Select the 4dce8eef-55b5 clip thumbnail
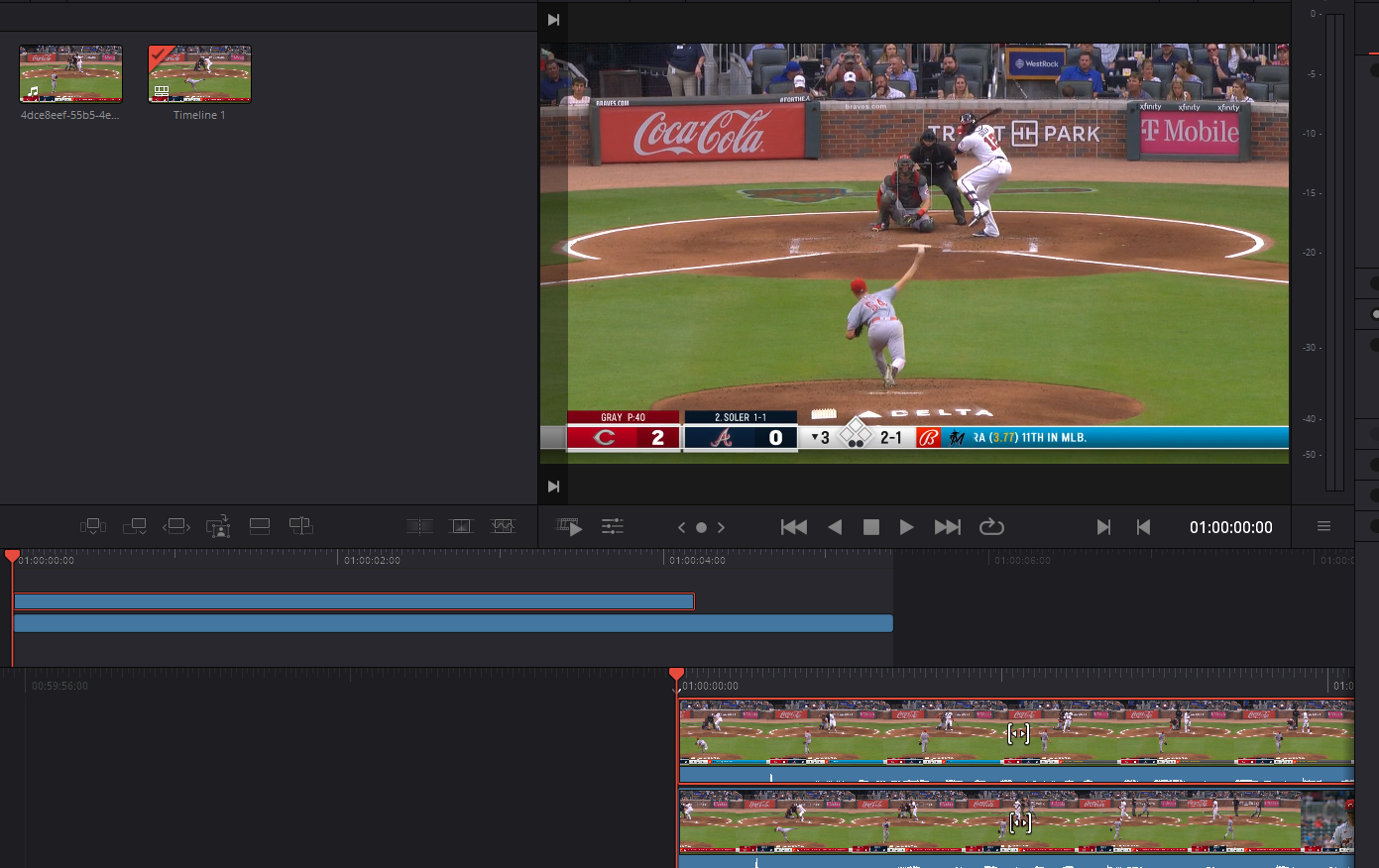Viewport: 1379px width, 868px height. [70, 73]
